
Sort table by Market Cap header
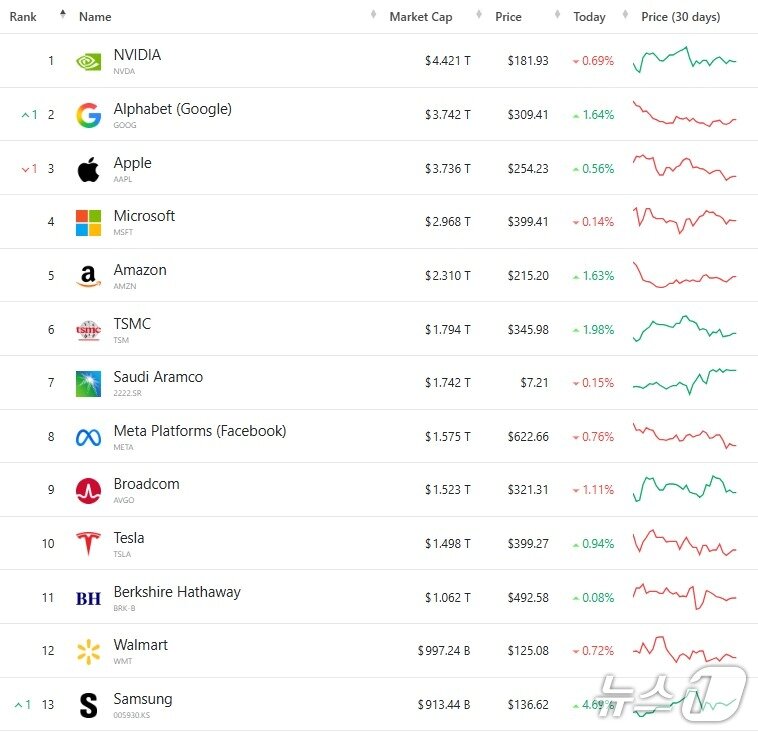tap(420, 17)
